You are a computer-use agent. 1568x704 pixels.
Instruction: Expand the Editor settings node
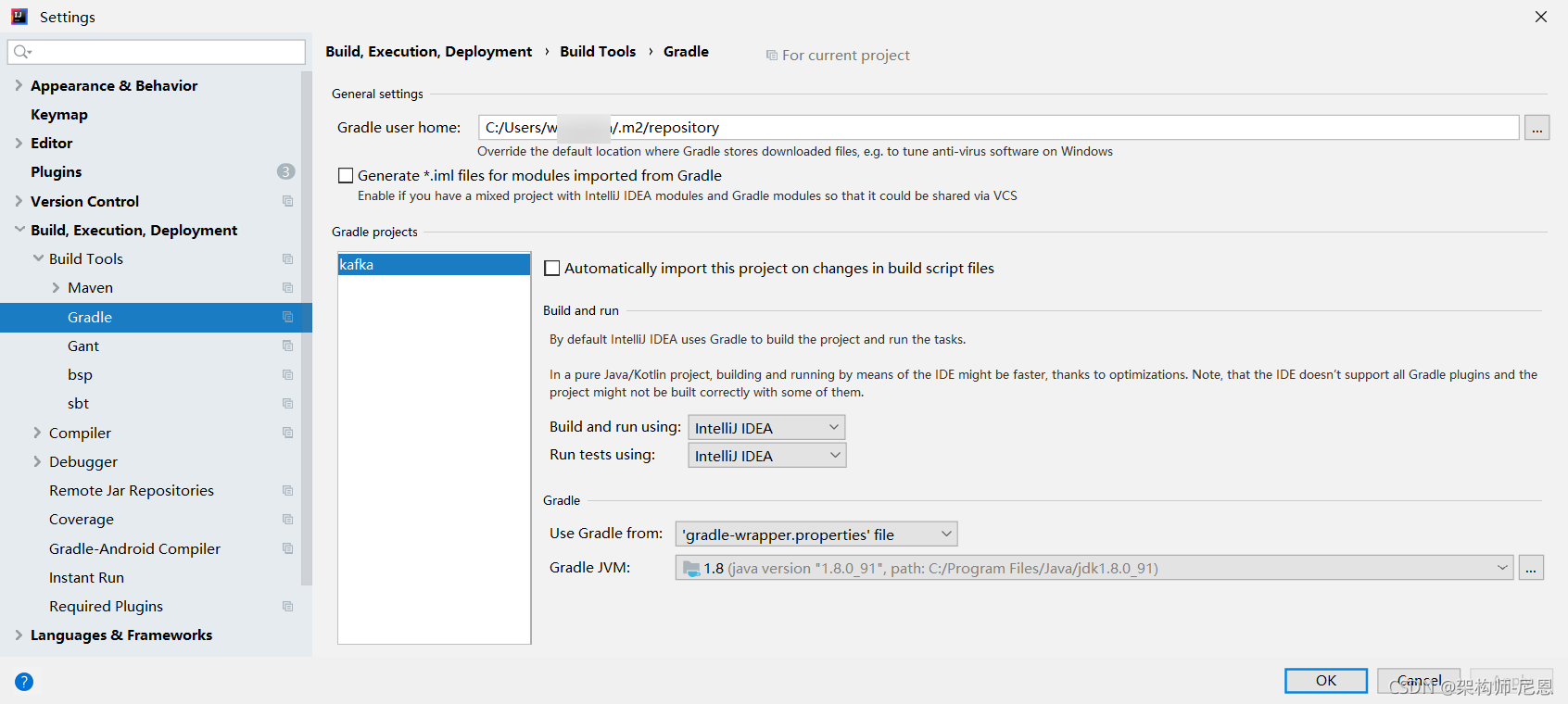[19, 143]
